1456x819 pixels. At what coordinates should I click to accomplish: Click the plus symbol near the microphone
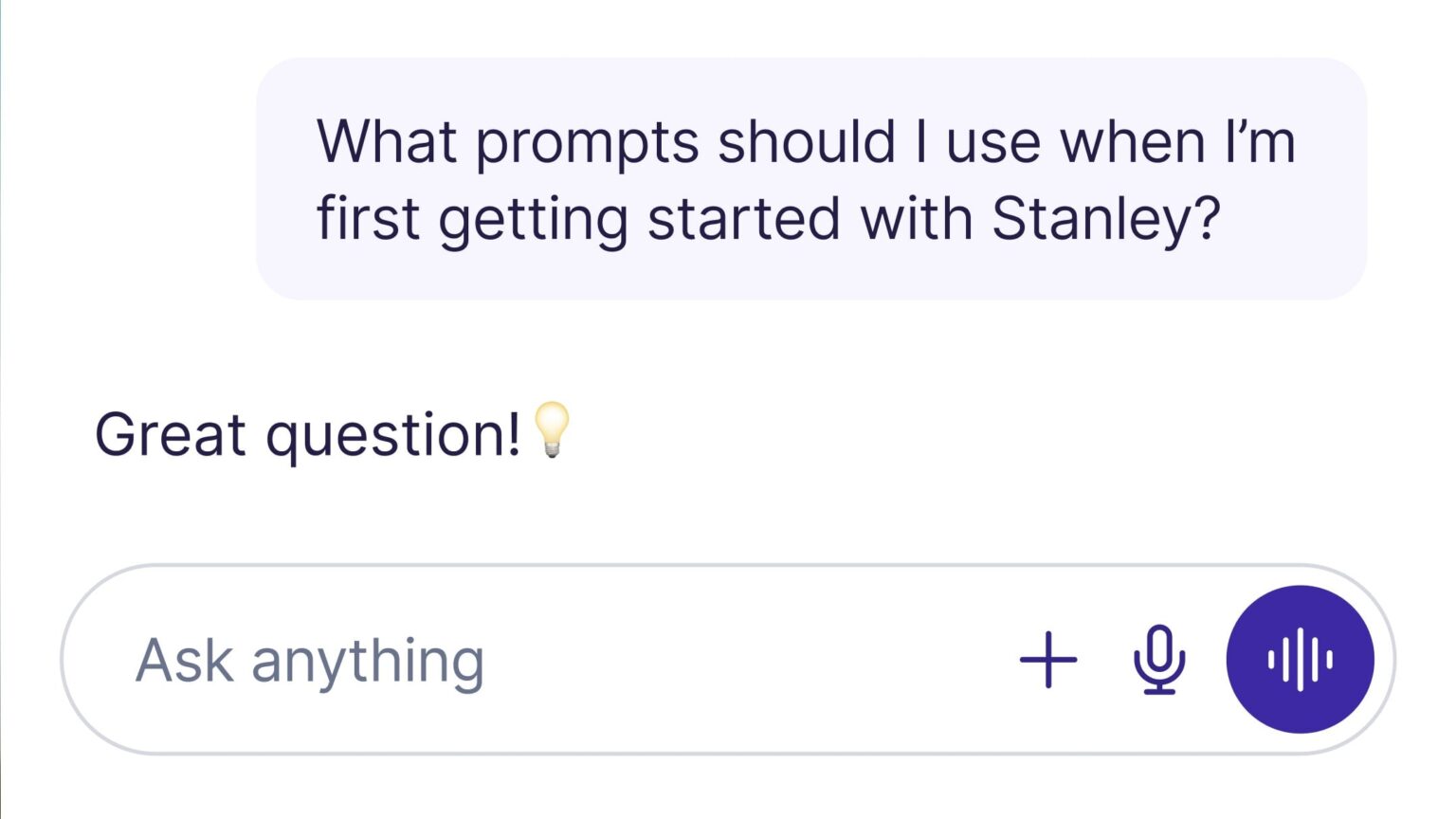tap(1050, 662)
